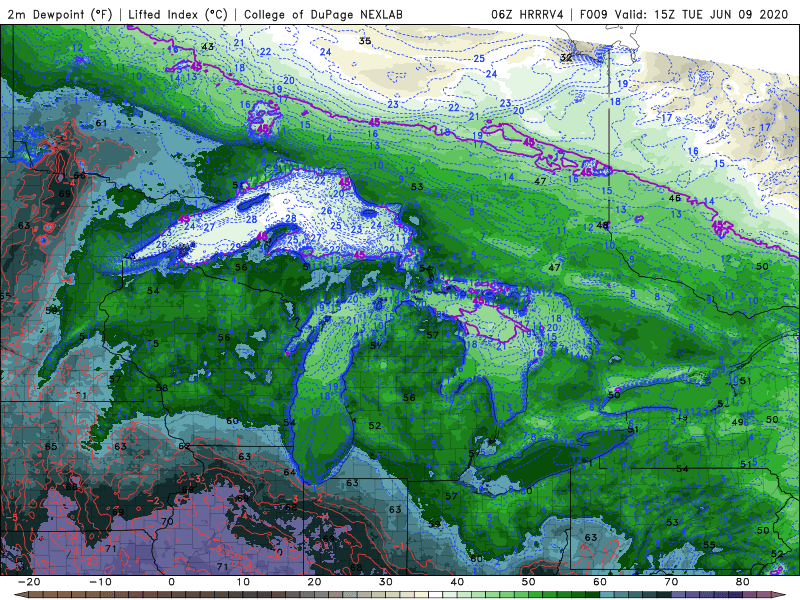This screenshot has height=600, width=800.
Task: Click the 30 label on the color scale
Action: click(386, 582)
